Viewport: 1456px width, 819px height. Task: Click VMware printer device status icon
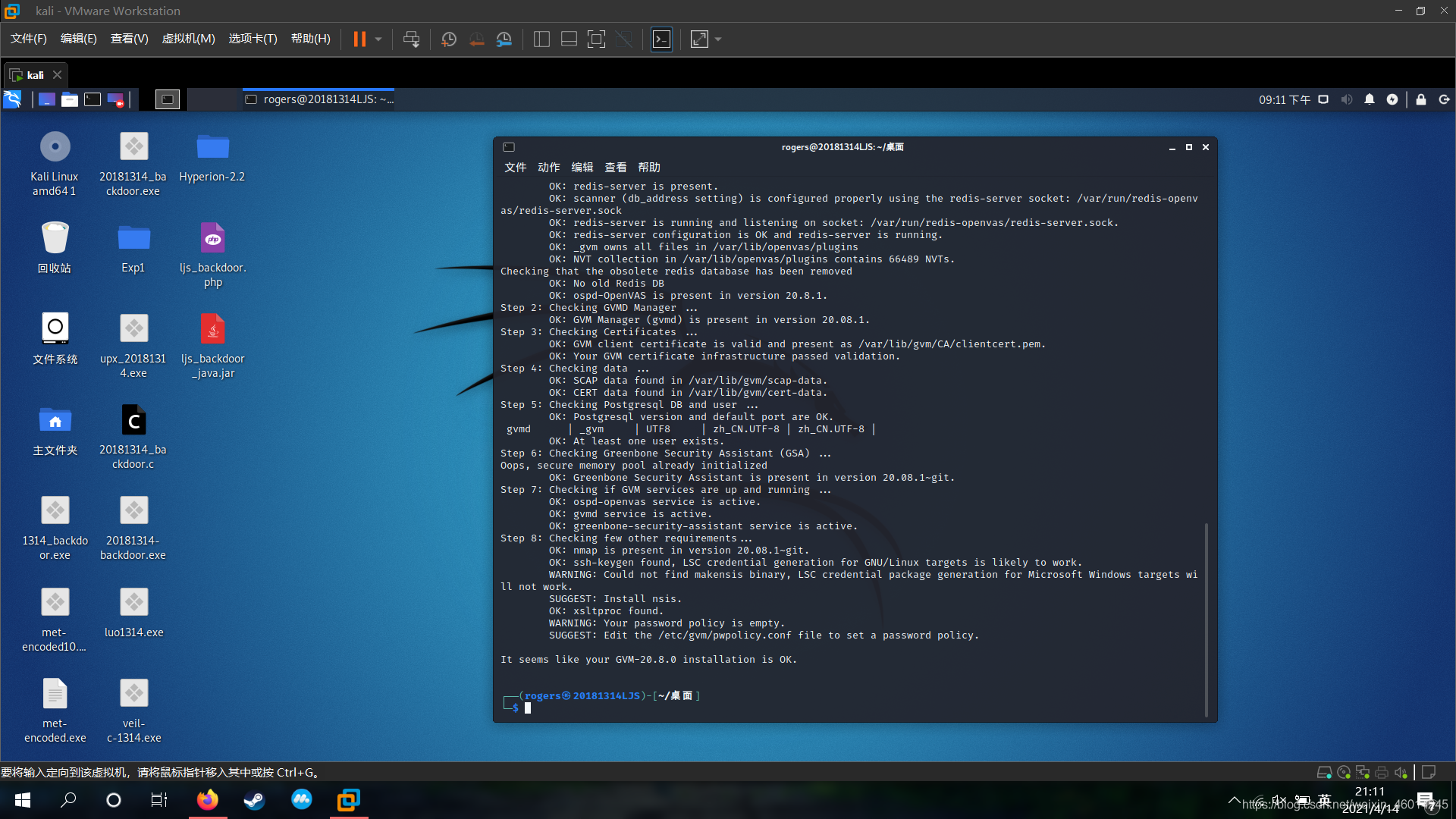pos(1382,772)
